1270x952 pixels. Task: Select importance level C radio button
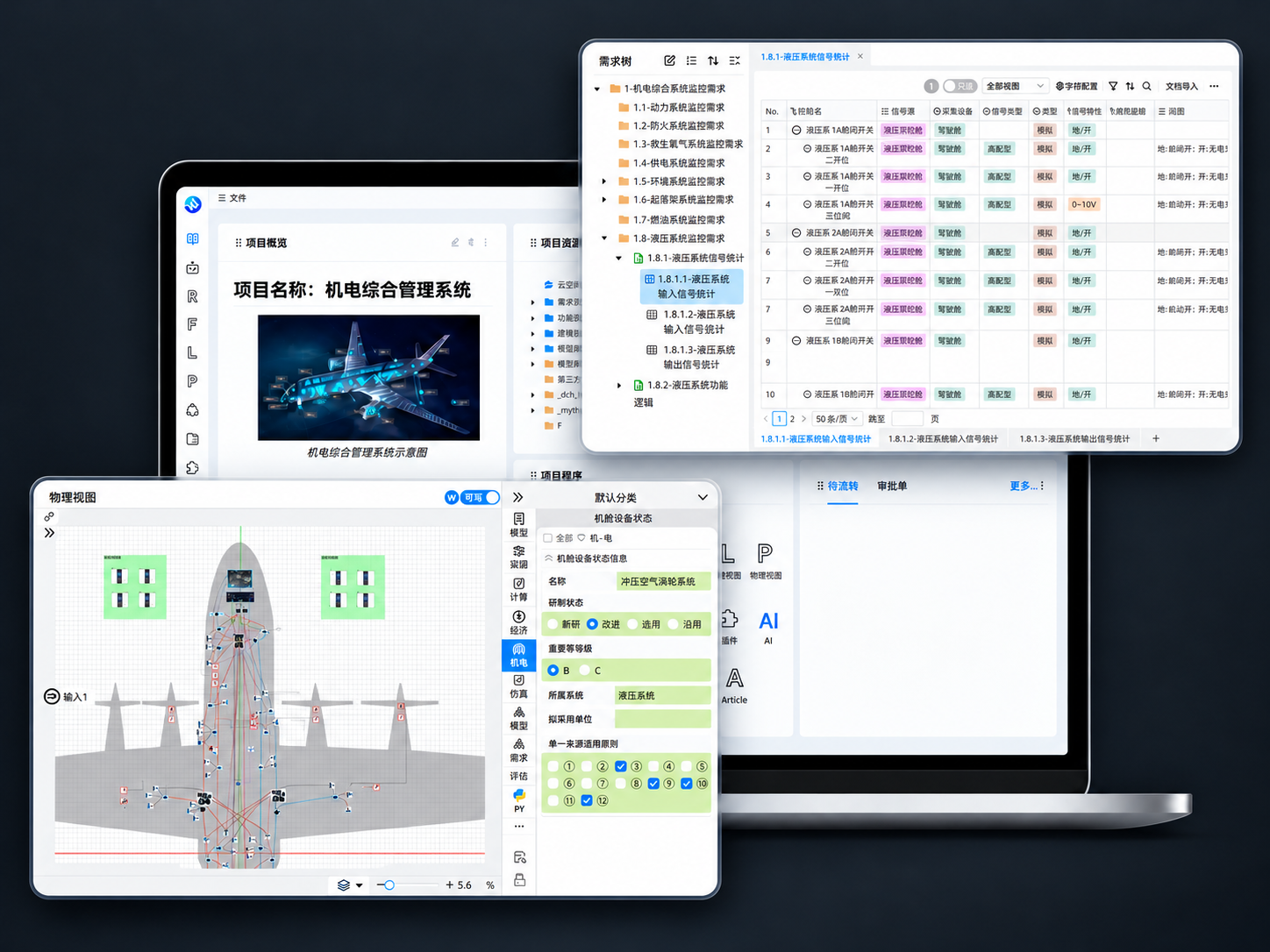pyautogui.click(x=585, y=671)
